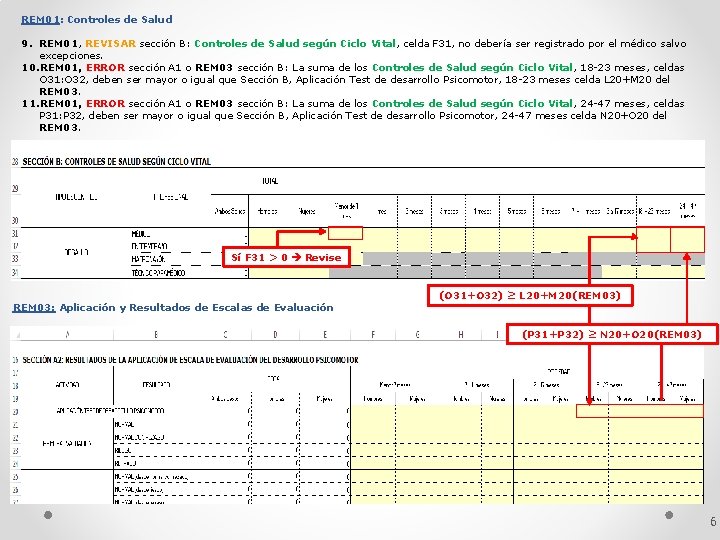The image size is (720, 540).
Task: Click the underlined REM01 heading at top
Action: click(x=40, y=19)
